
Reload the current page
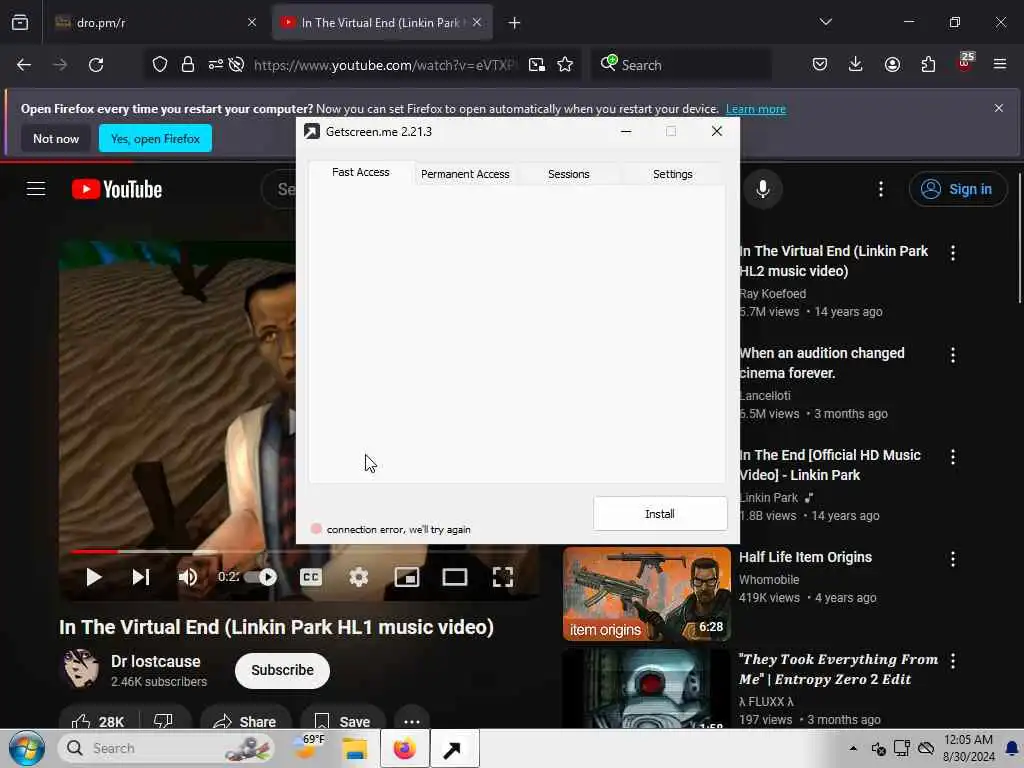click(x=96, y=65)
